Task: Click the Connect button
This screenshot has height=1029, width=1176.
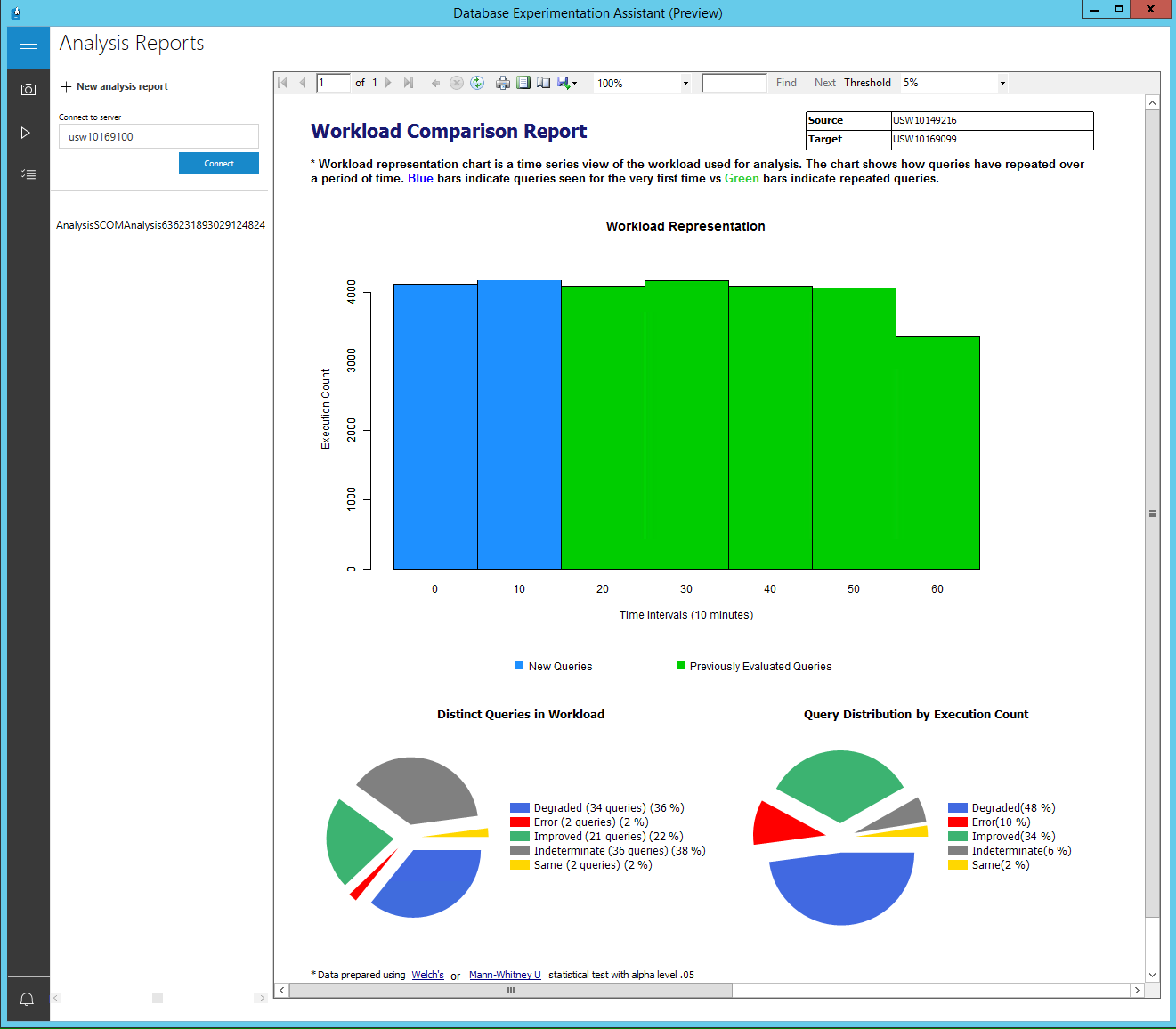Action: point(219,163)
